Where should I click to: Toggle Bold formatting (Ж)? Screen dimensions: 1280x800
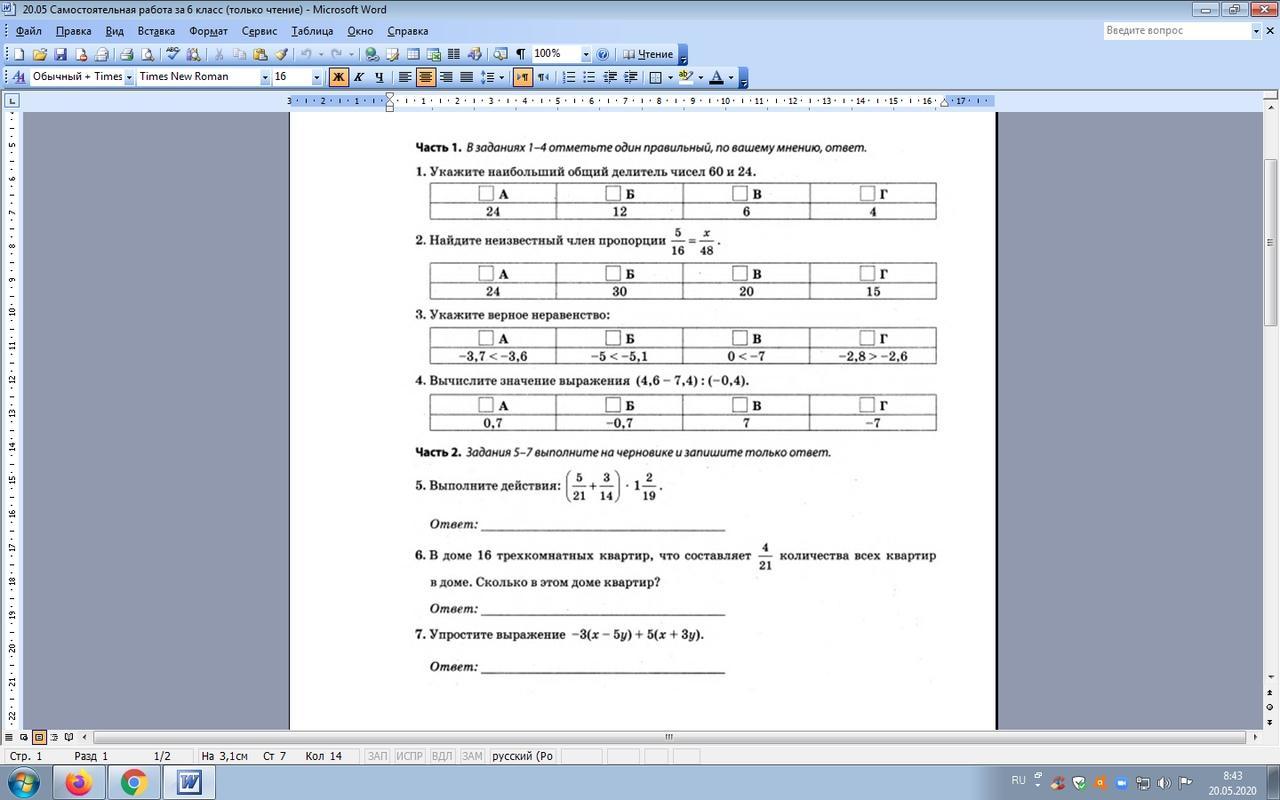[x=338, y=77]
